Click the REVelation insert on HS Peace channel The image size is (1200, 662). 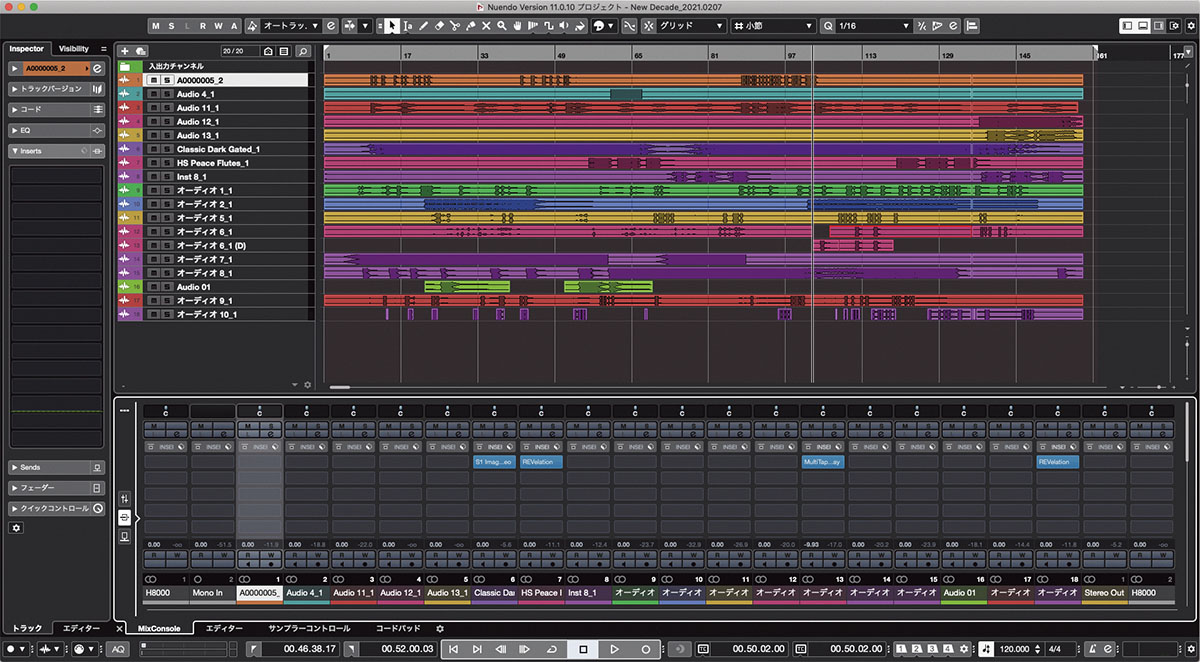(541, 462)
